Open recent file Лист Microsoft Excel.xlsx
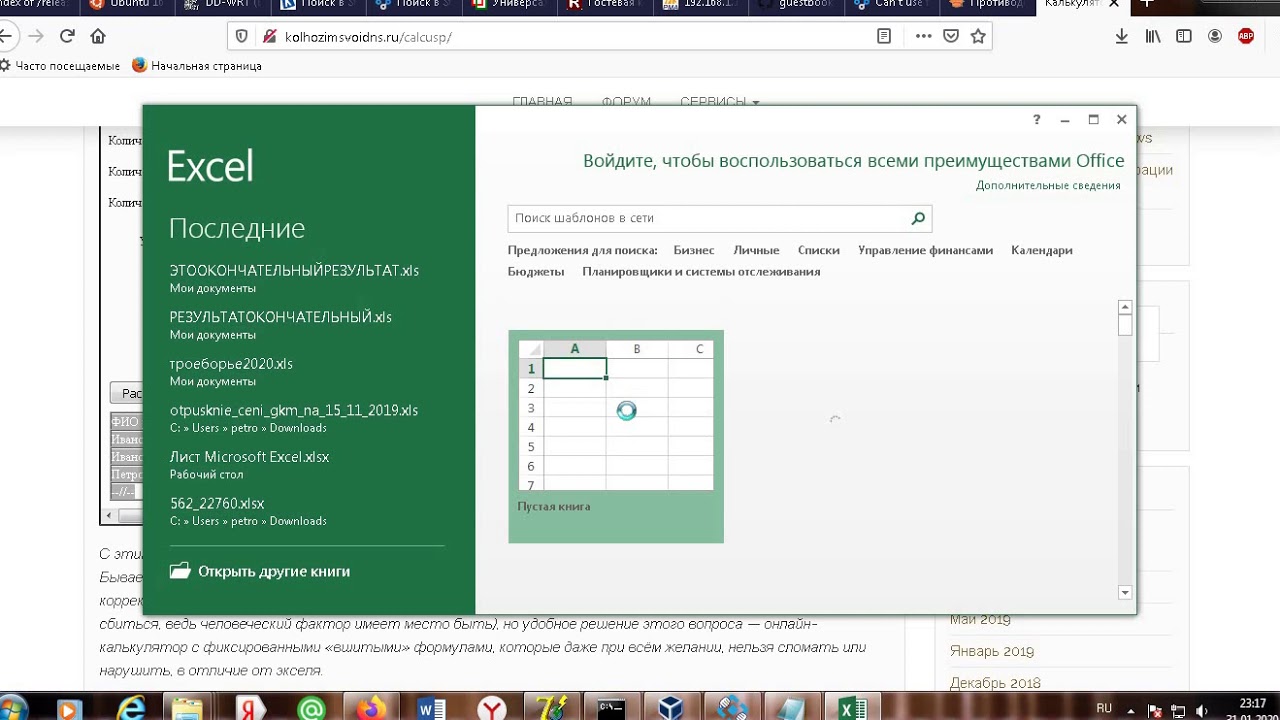The image size is (1280, 720). point(249,464)
